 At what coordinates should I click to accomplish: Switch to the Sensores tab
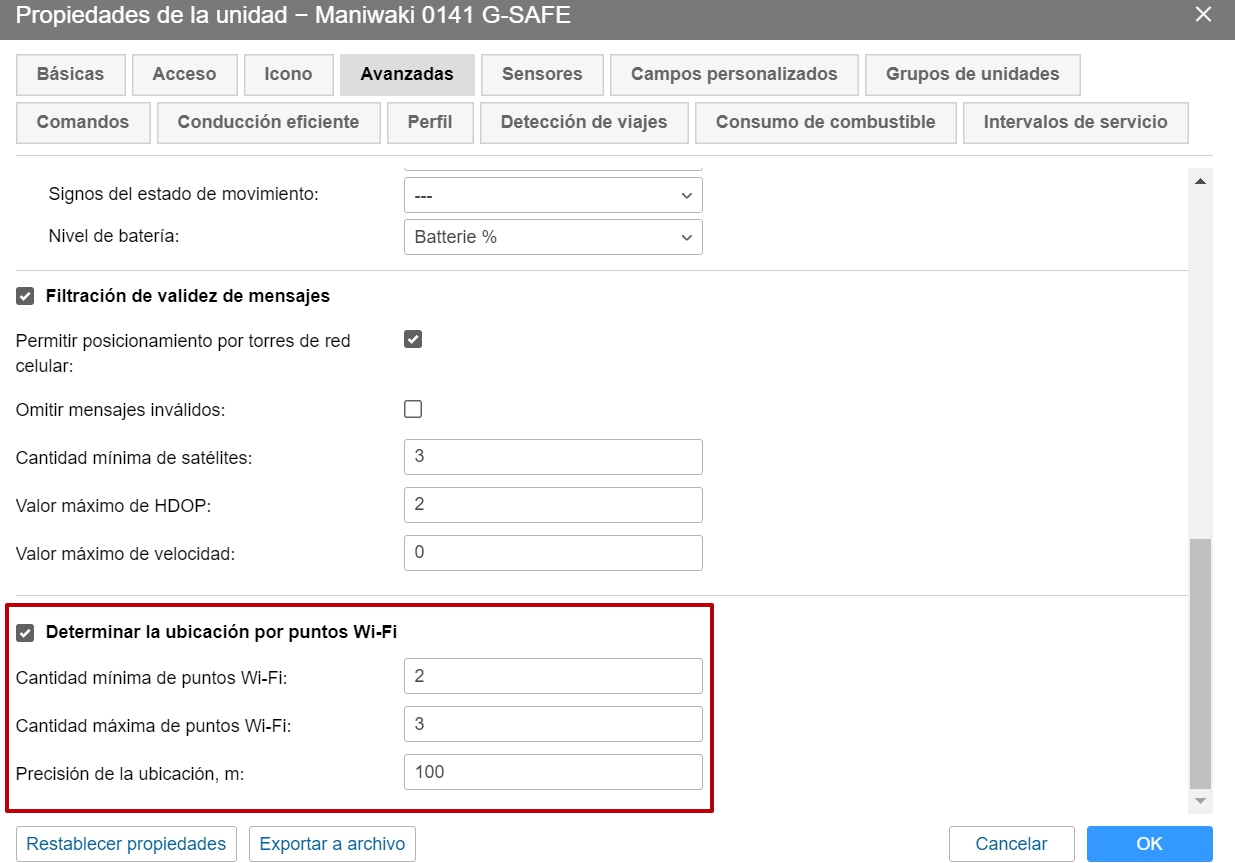point(542,74)
